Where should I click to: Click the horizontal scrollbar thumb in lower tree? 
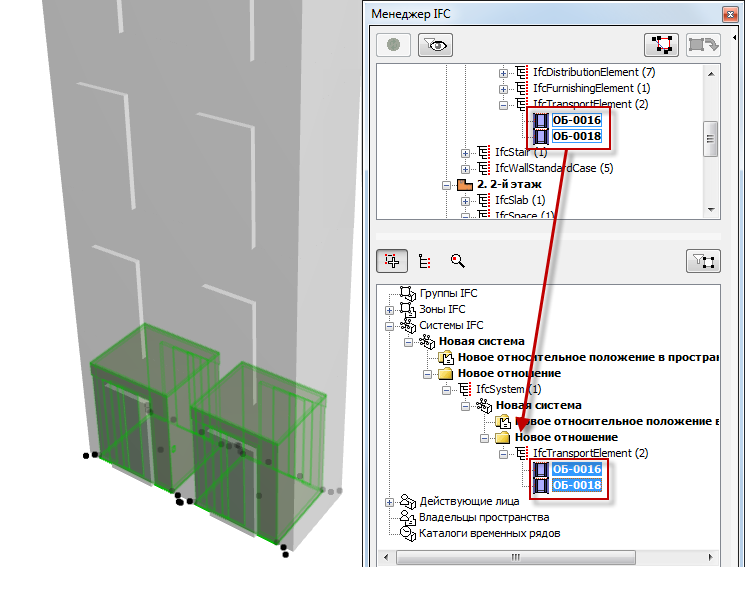(x=516, y=558)
